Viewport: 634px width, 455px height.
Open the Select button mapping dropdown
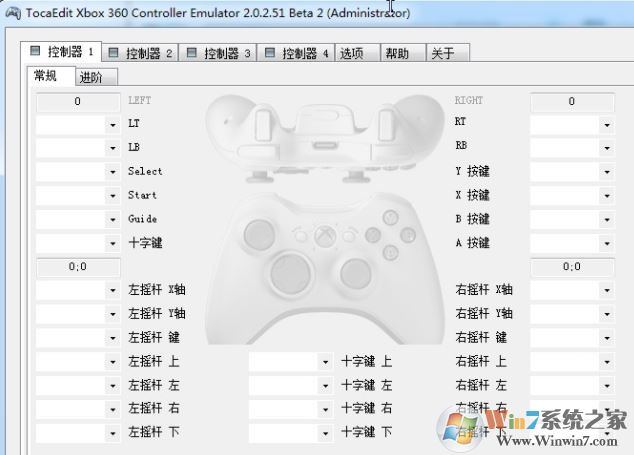pos(78,172)
